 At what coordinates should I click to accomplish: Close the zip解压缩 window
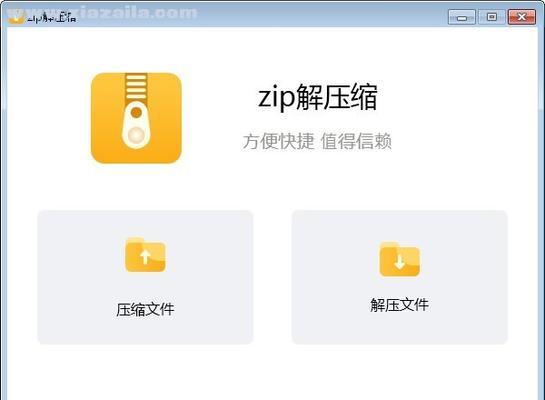pyautogui.click(x=522, y=17)
